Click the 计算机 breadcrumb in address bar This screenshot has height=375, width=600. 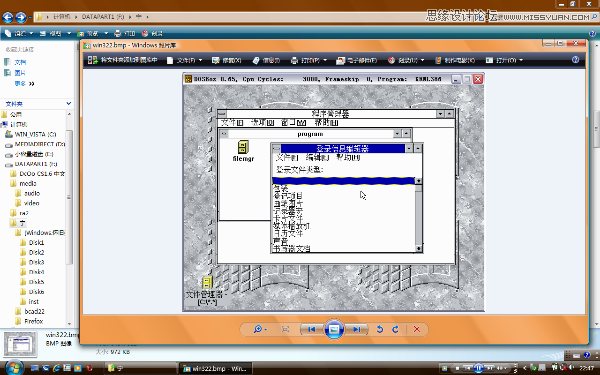coord(62,17)
